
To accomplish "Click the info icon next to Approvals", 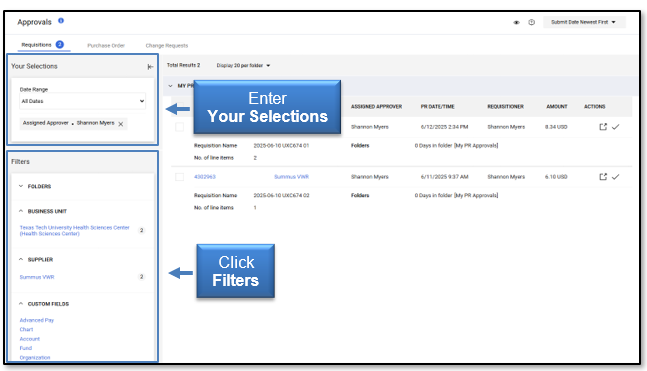I will [61, 21].
